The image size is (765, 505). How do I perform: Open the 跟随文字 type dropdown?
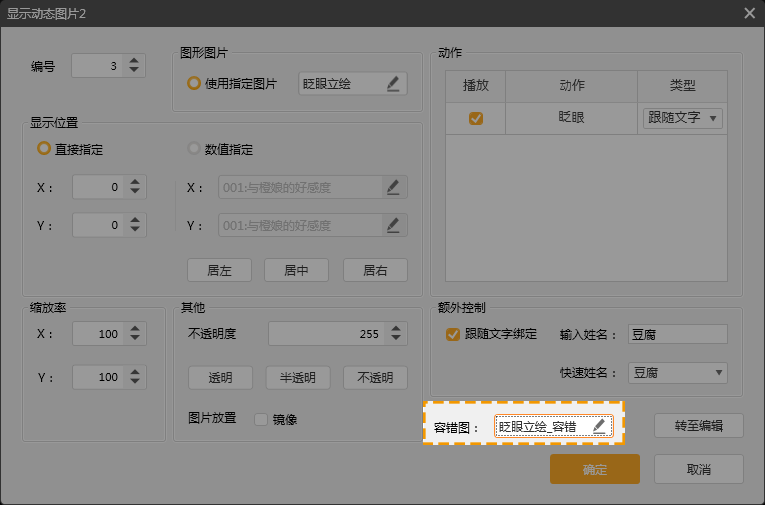point(682,118)
